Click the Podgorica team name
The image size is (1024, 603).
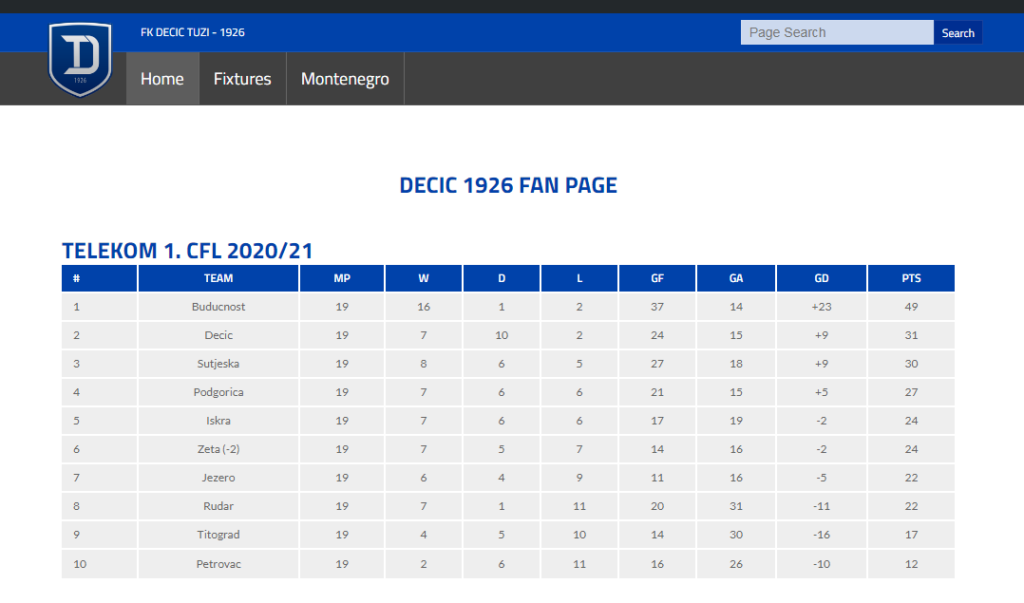tap(219, 392)
